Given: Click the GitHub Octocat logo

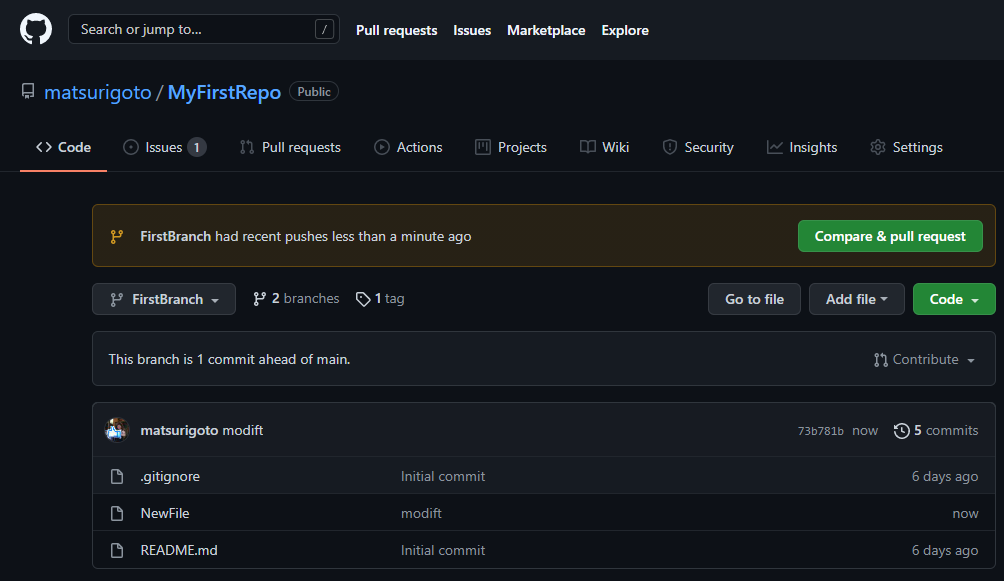Looking at the screenshot, I should [x=36, y=29].
